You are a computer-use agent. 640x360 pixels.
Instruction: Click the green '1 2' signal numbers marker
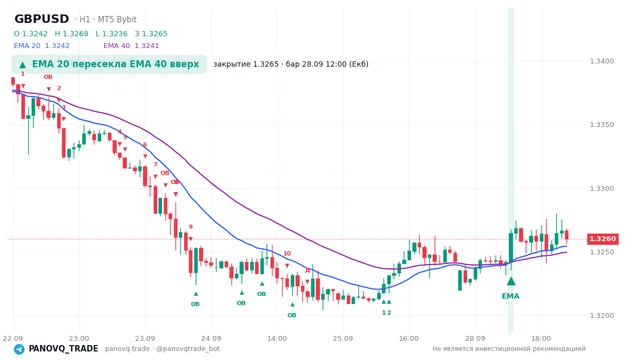[387, 313]
